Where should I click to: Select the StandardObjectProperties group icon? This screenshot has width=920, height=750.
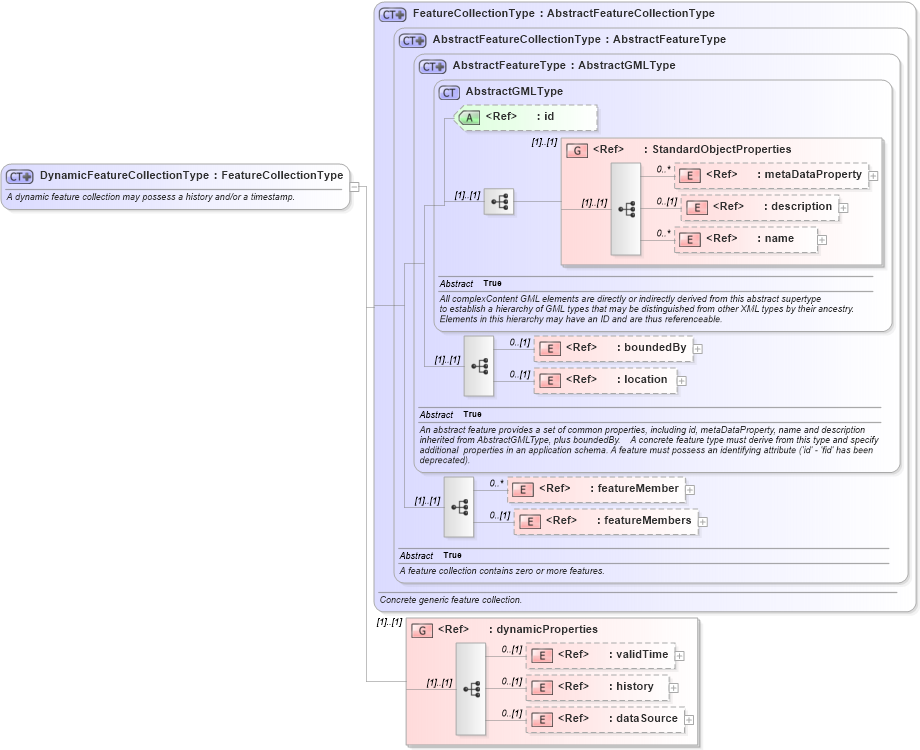(576, 149)
